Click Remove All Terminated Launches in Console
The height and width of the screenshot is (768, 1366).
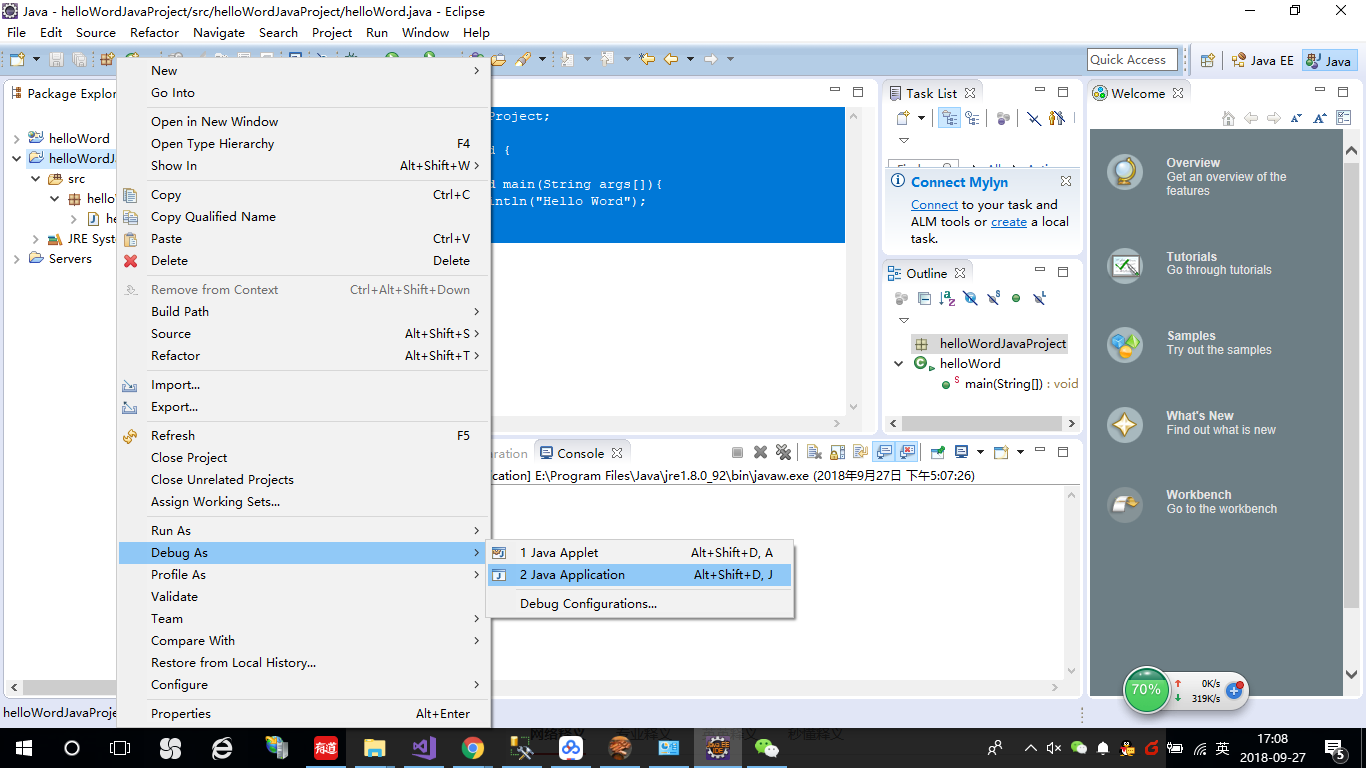coord(783,452)
